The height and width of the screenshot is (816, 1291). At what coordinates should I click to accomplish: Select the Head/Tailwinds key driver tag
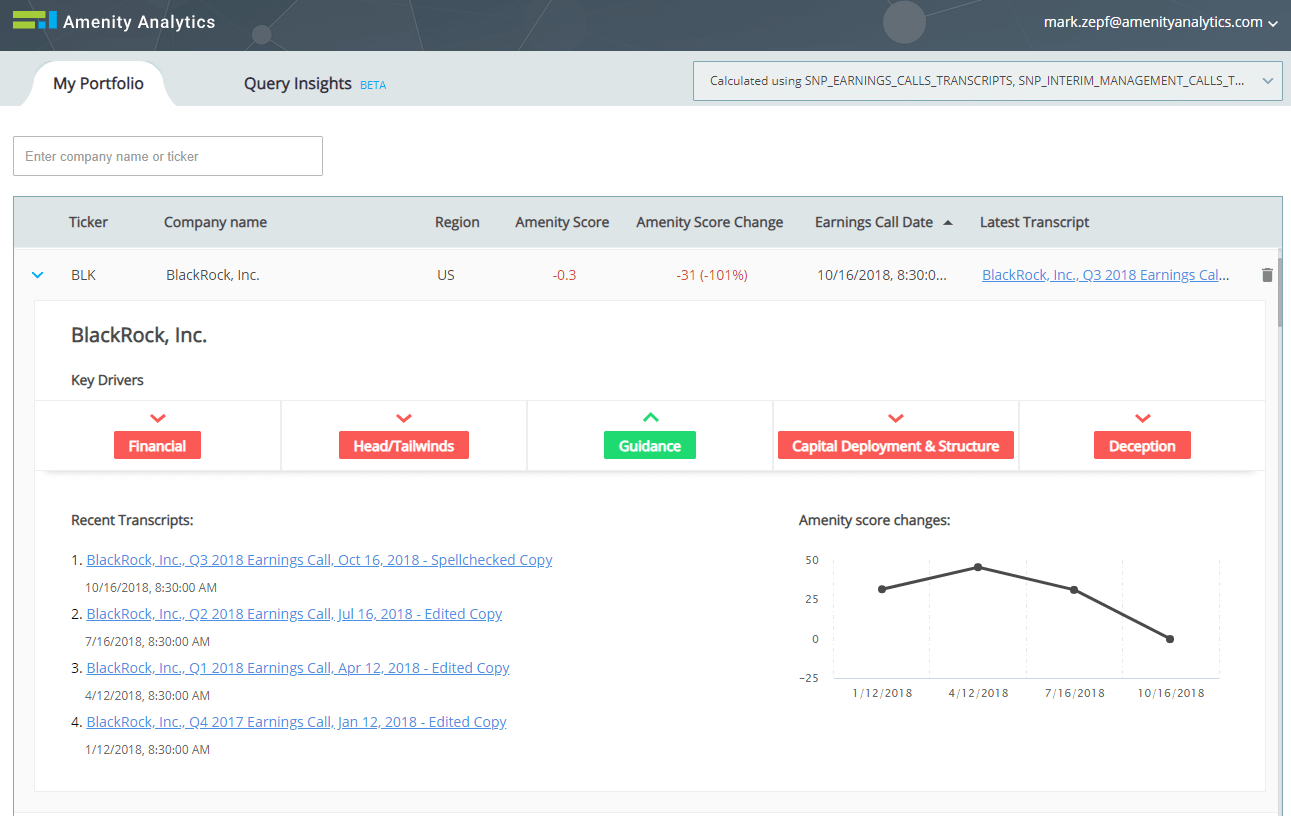coord(404,446)
